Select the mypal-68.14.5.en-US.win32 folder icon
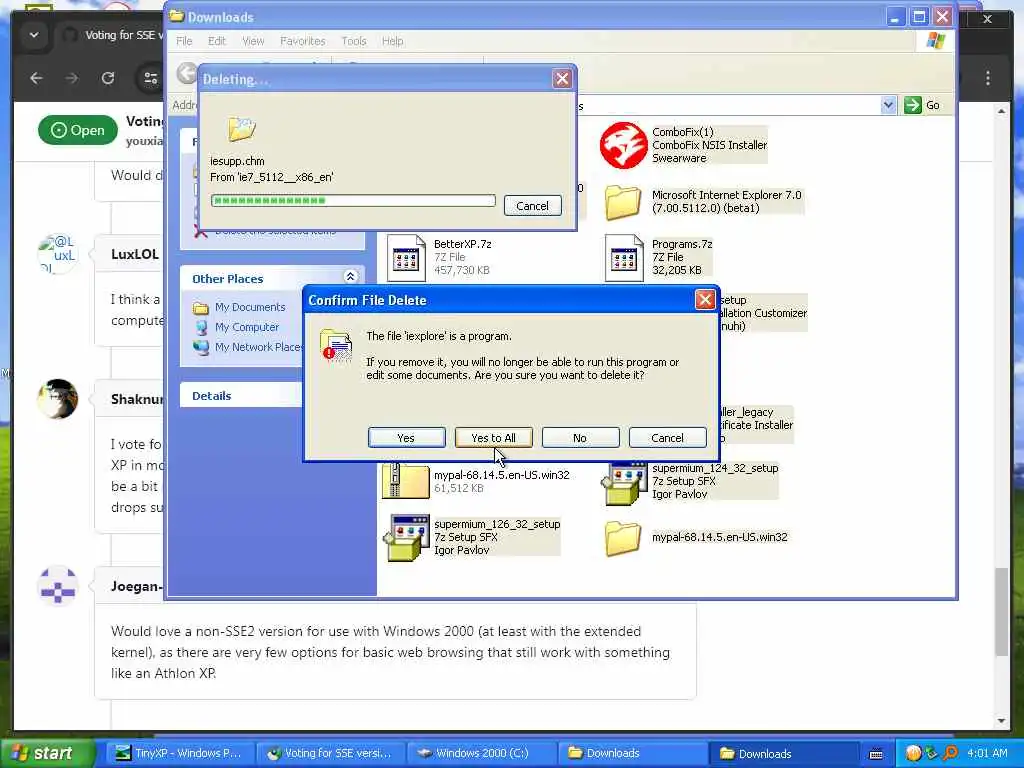Image resolution: width=1024 pixels, height=768 pixels. click(622, 538)
